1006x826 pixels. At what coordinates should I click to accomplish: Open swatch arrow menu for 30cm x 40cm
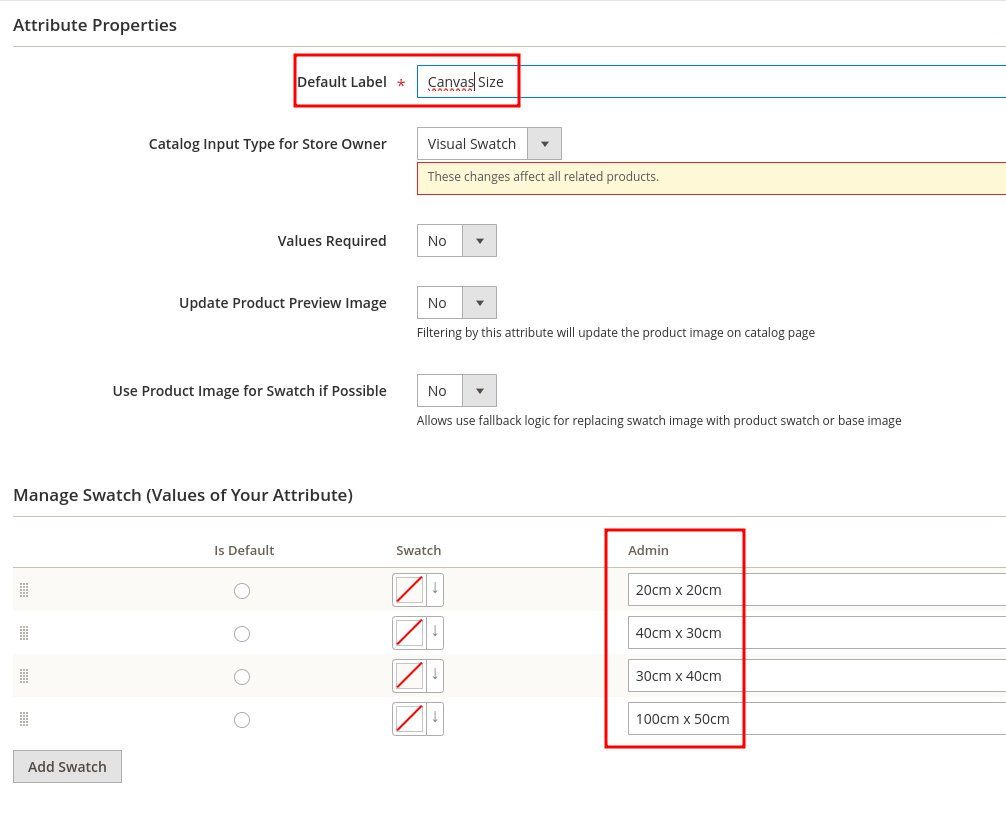tap(435, 676)
